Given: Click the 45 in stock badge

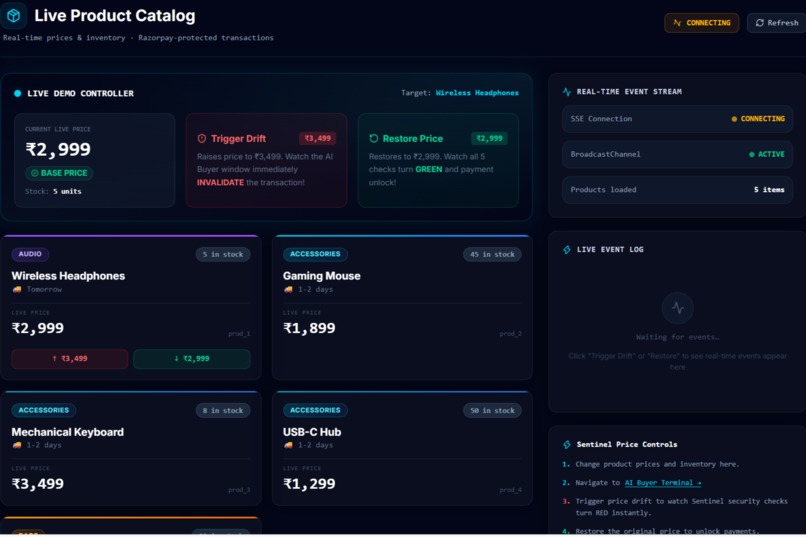Looking at the screenshot, I should [492, 254].
